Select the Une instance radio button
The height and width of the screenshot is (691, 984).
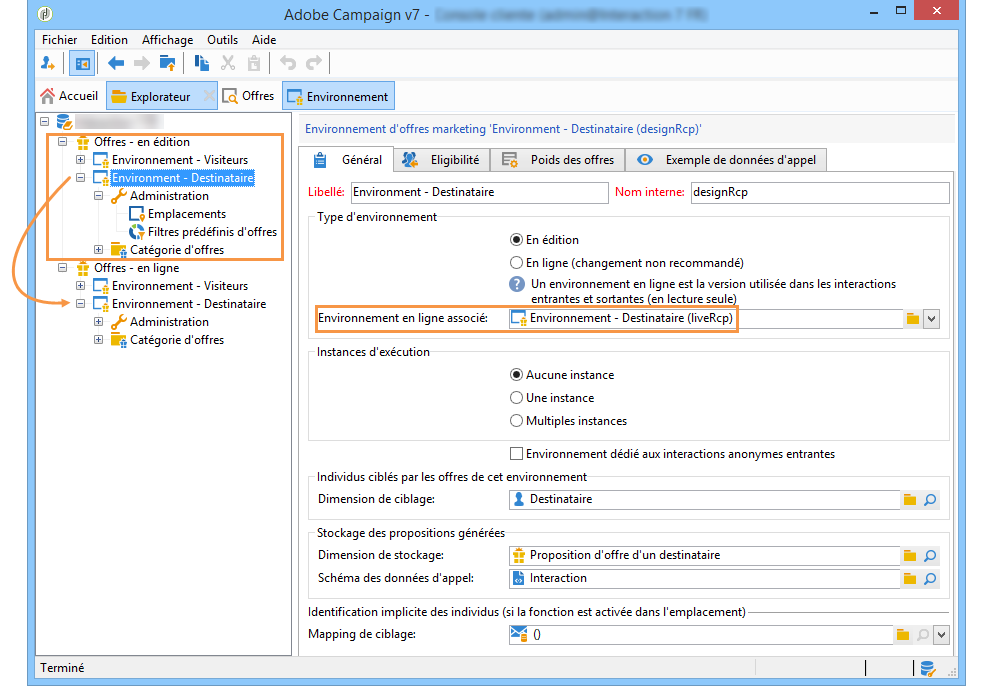coord(516,397)
